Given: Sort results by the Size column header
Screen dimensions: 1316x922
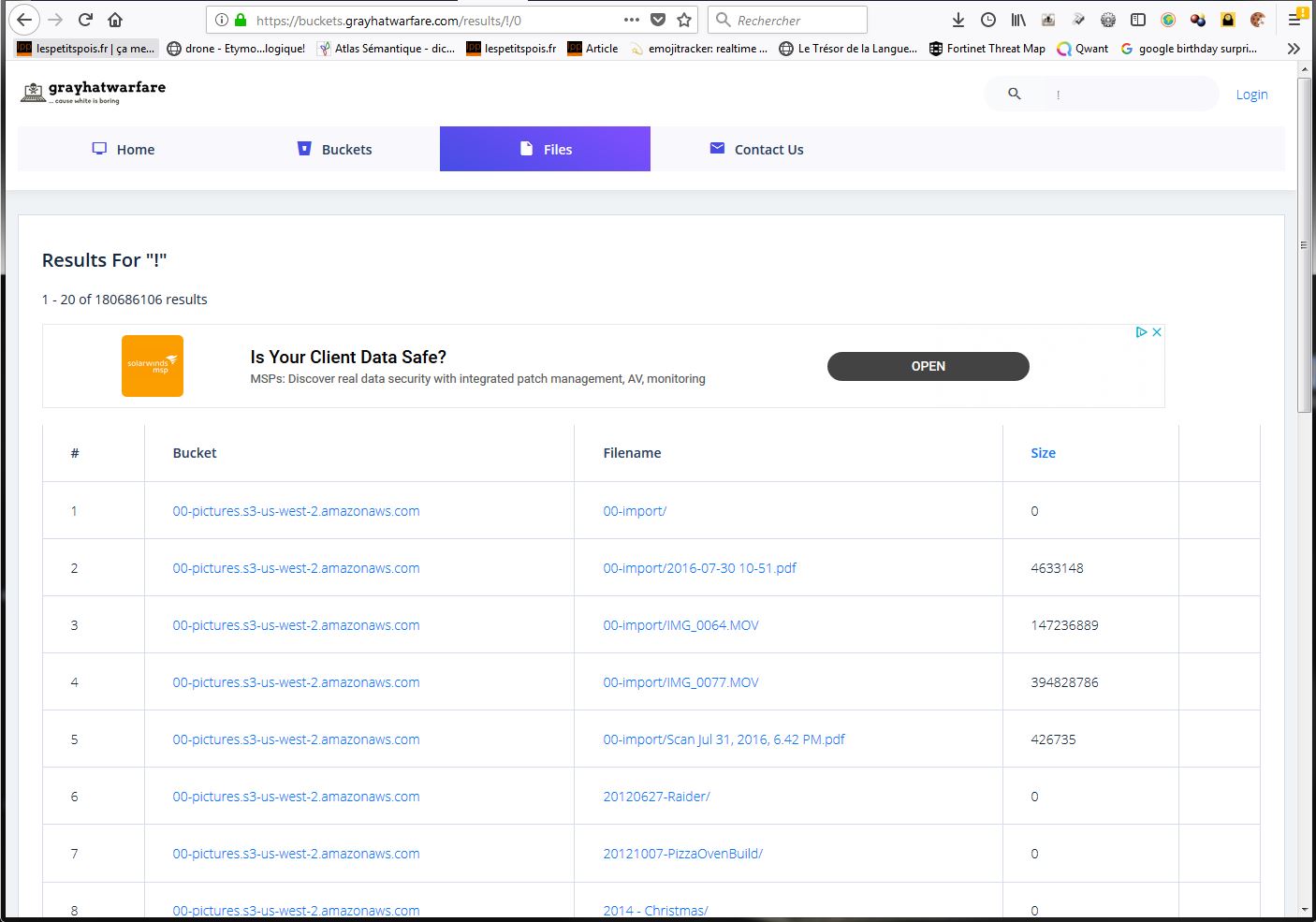Looking at the screenshot, I should pyautogui.click(x=1043, y=453).
